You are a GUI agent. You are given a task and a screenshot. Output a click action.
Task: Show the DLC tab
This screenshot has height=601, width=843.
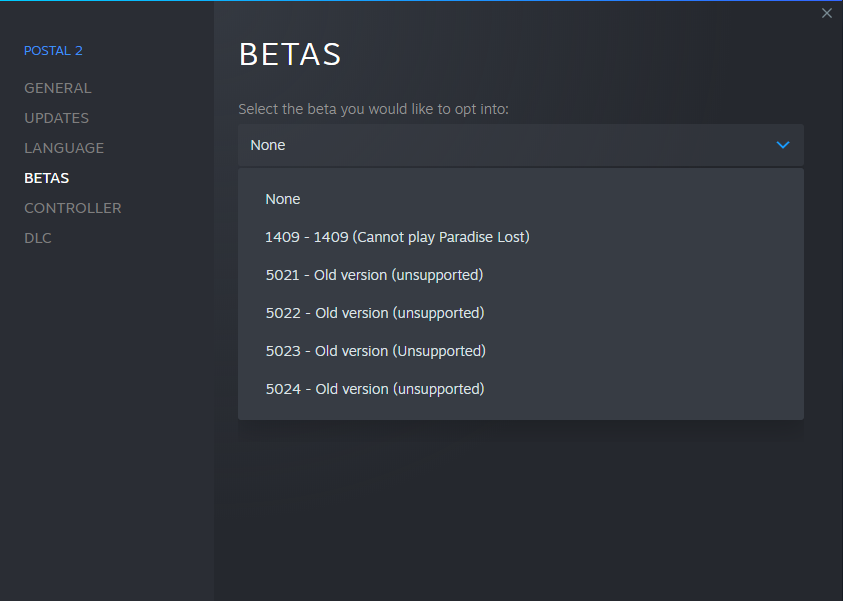[x=38, y=238]
